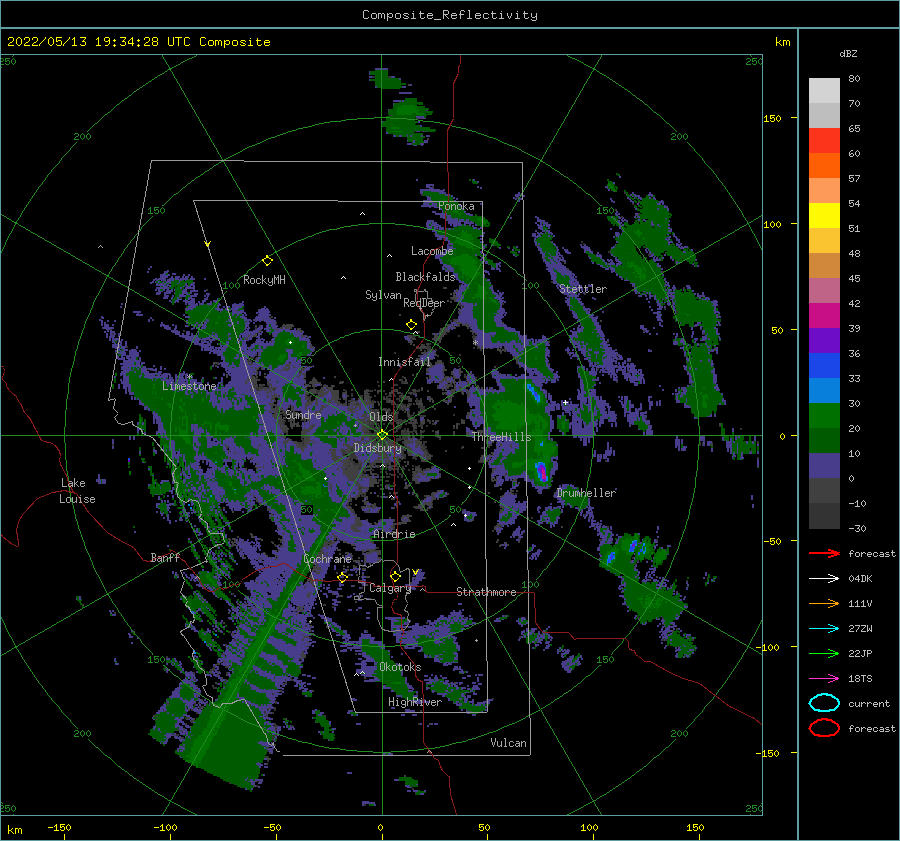Image resolution: width=900 pixels, height=841 pixels.
Task: Click the 'Cochrane' city label
Action: pyautogui.click(x=327, y=559)
